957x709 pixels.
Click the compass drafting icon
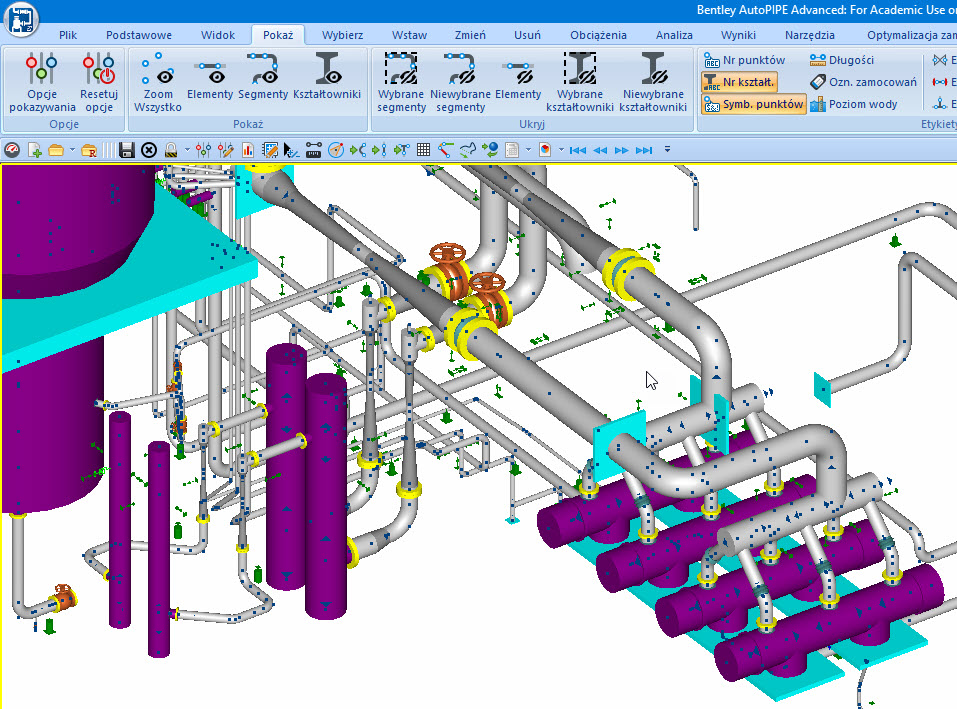coord(336,149)
